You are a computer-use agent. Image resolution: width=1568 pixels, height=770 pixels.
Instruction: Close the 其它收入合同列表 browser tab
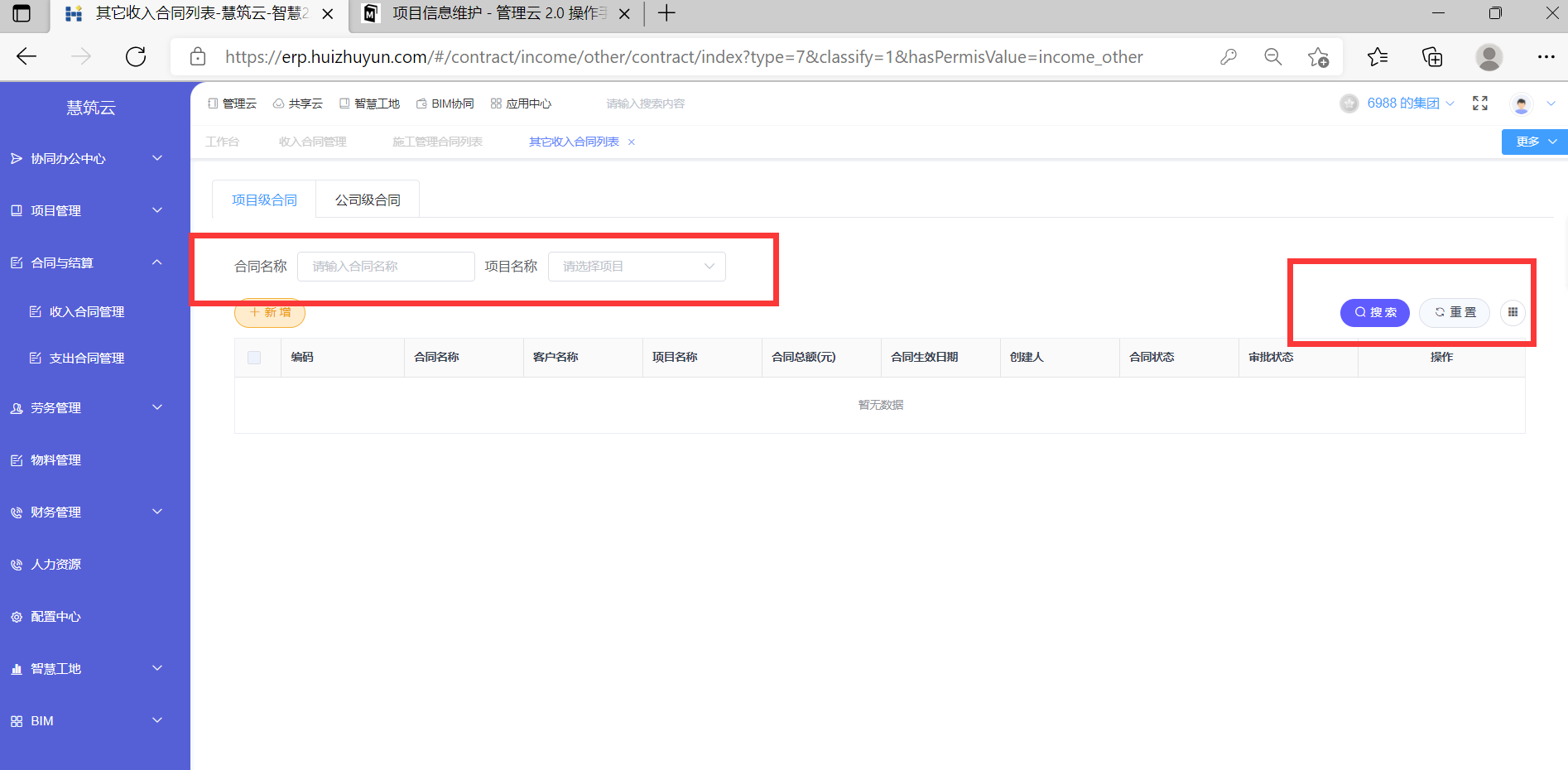pos(328,13)
